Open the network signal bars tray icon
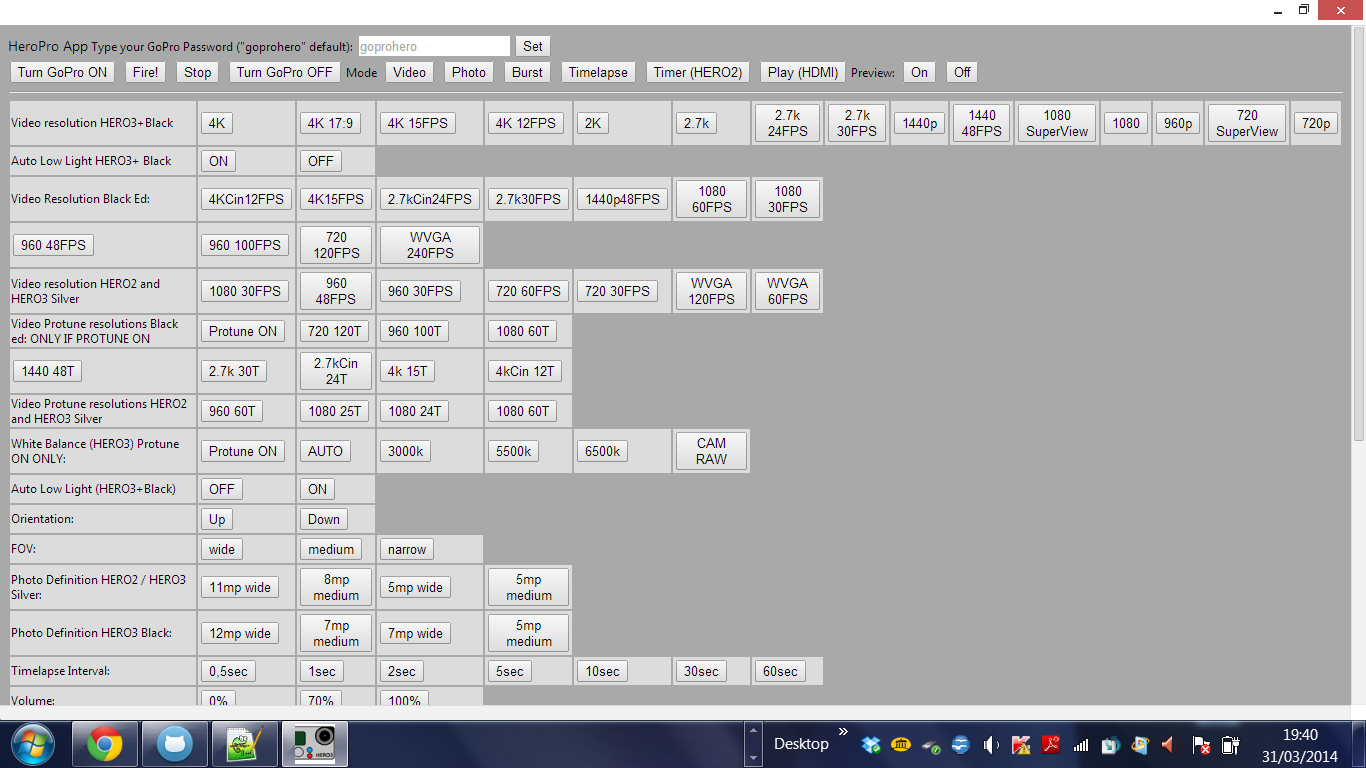1366x768 pixels. click(1081, 745)
